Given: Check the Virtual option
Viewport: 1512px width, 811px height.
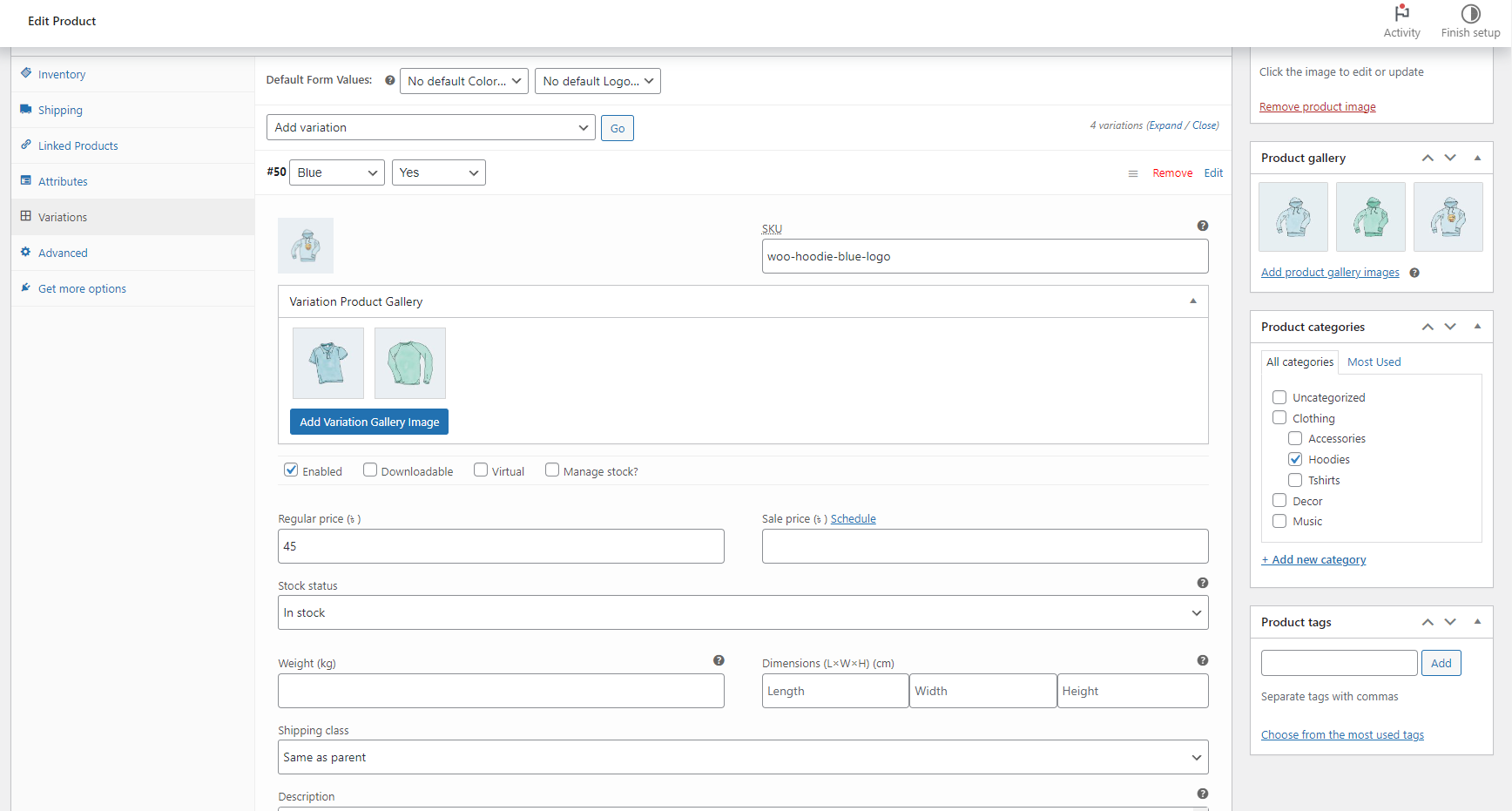Looking at the screenshot, I should (x=481, y=470).
